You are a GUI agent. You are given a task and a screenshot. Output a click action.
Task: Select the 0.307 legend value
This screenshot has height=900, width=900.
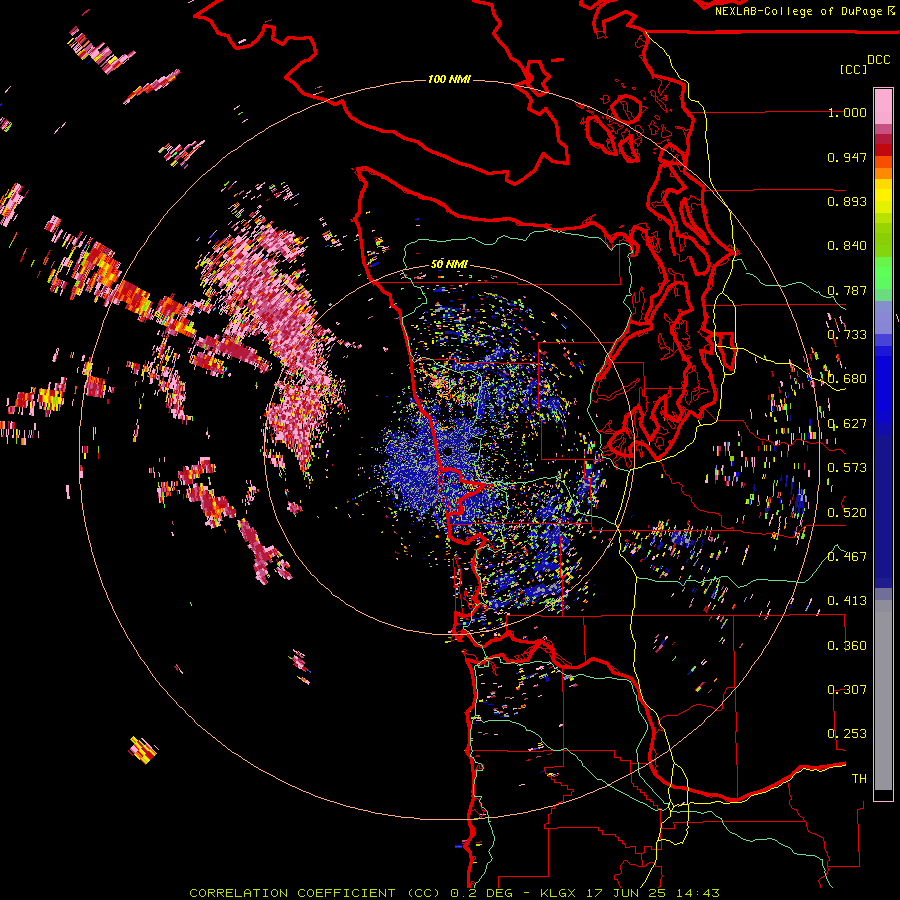pos(847,690)
